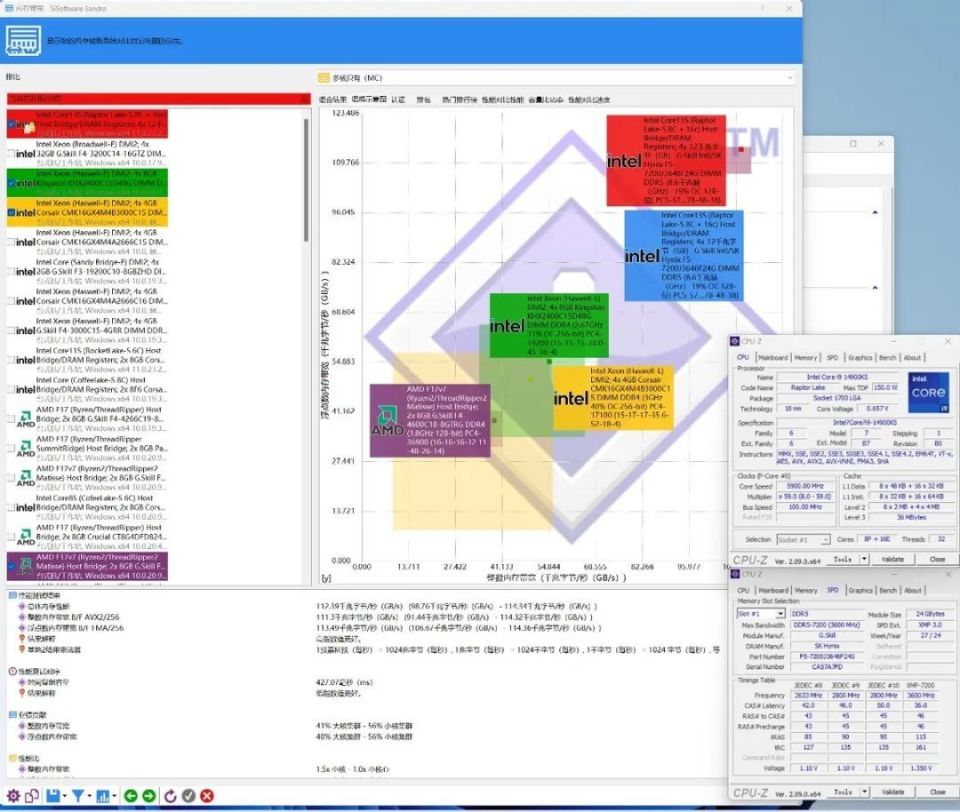Click Close button in CPU-Z SPD window
960x812 pixels.
[x=938, y=792]
